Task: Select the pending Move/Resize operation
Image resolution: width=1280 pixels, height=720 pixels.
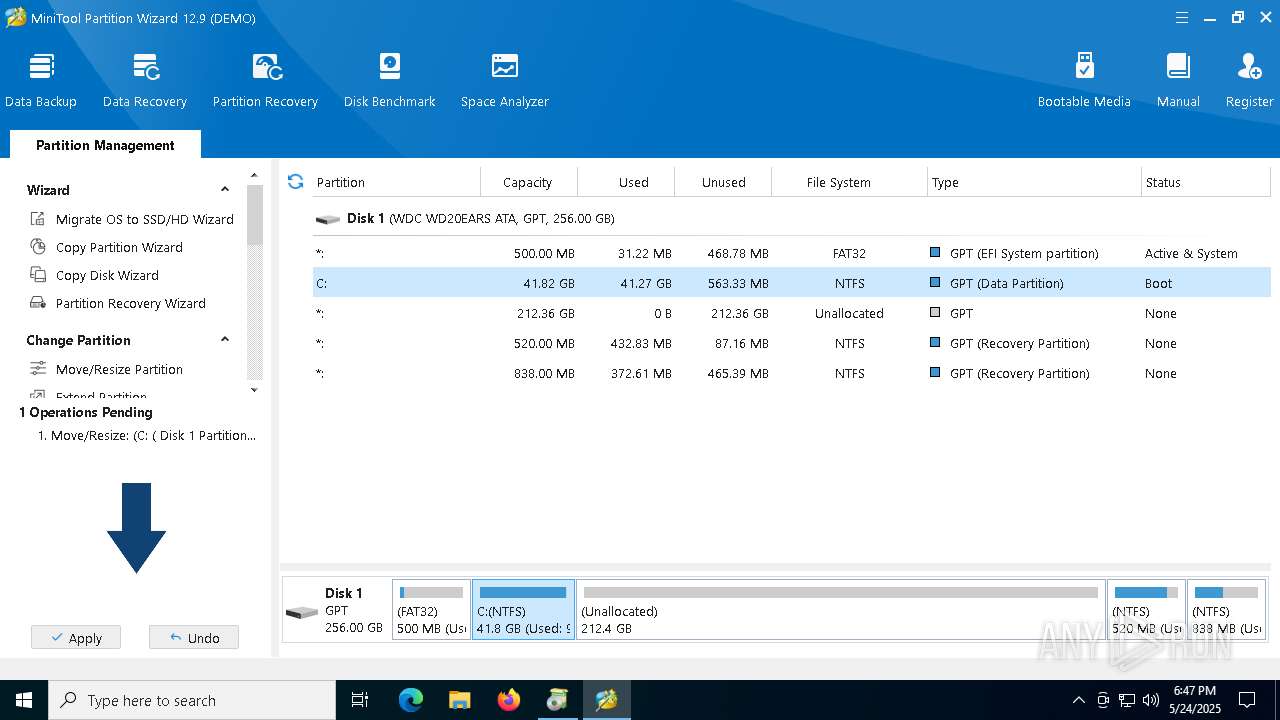Action: [x=147, y=435]
